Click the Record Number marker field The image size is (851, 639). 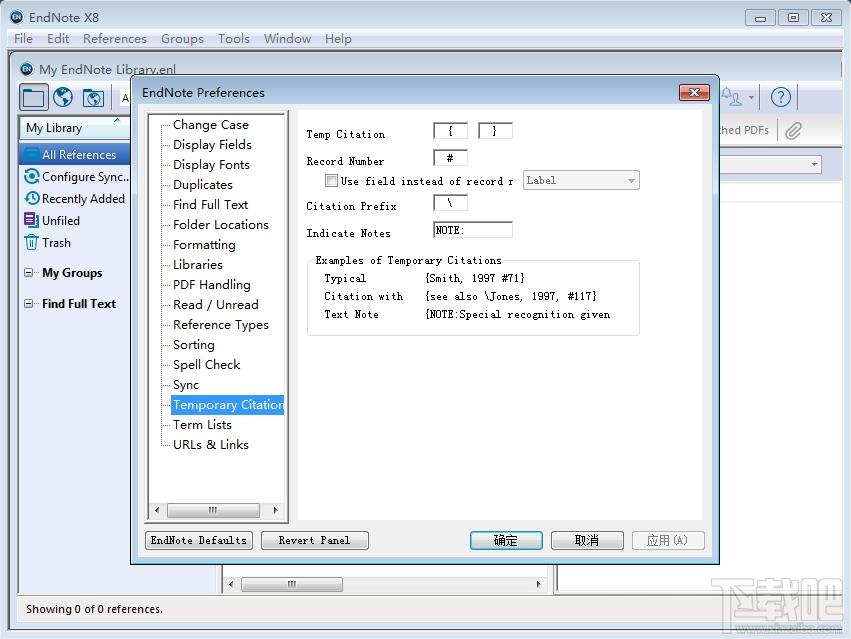click(x=450, y=158)
